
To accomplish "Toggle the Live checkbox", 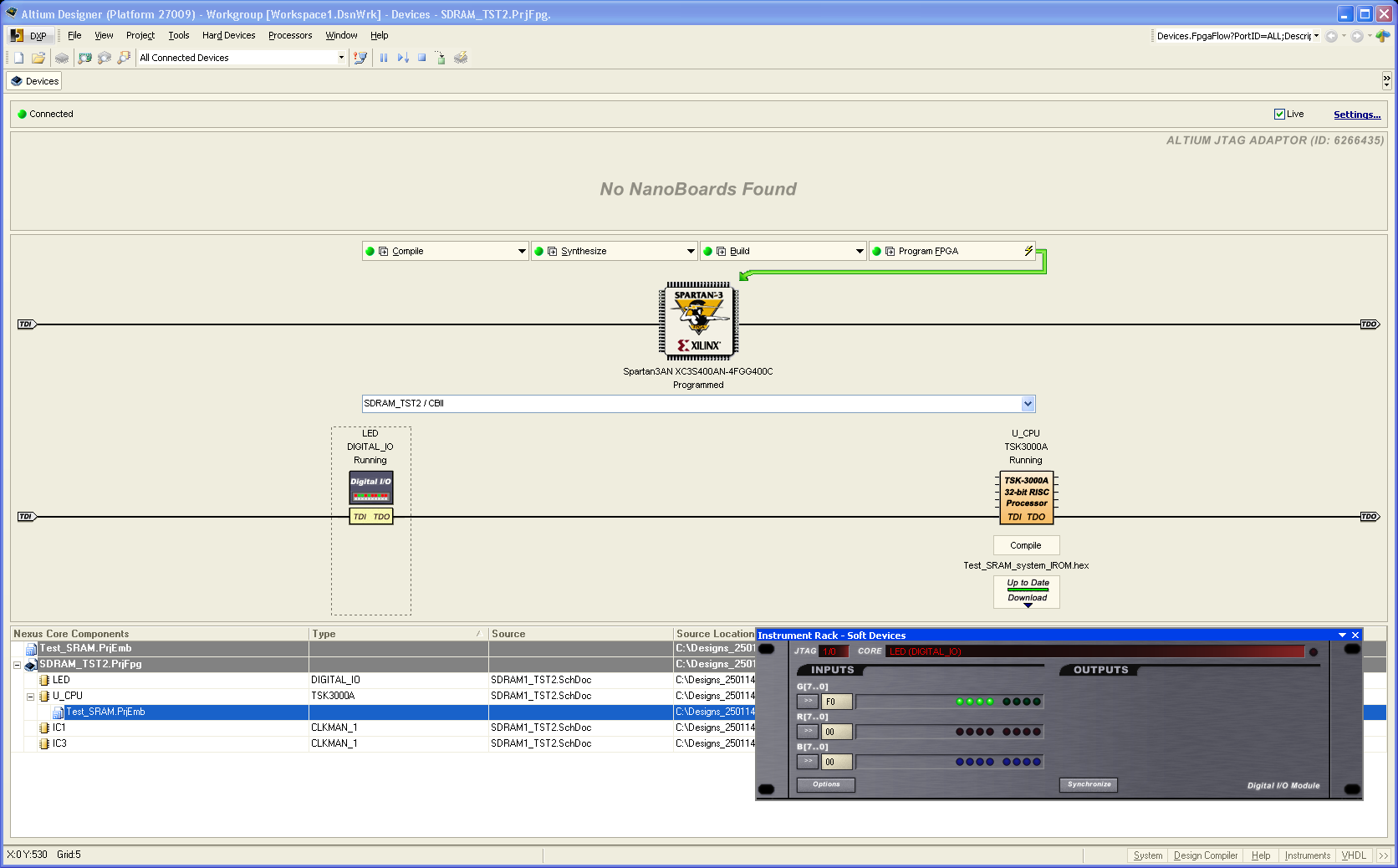I will (x=1279, y=114).
